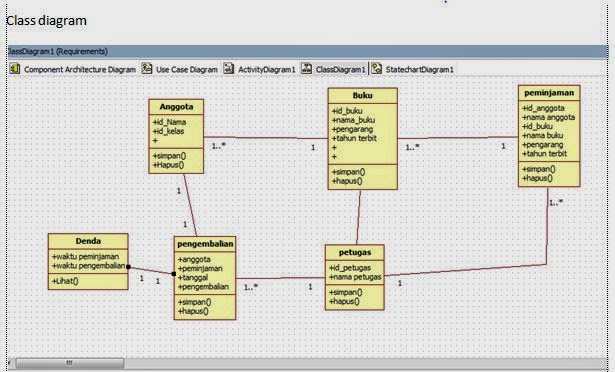This screenshot has width=615, height=372.
Task: Click +id_Nama attribute in Anggota
Action: (169, 122)
